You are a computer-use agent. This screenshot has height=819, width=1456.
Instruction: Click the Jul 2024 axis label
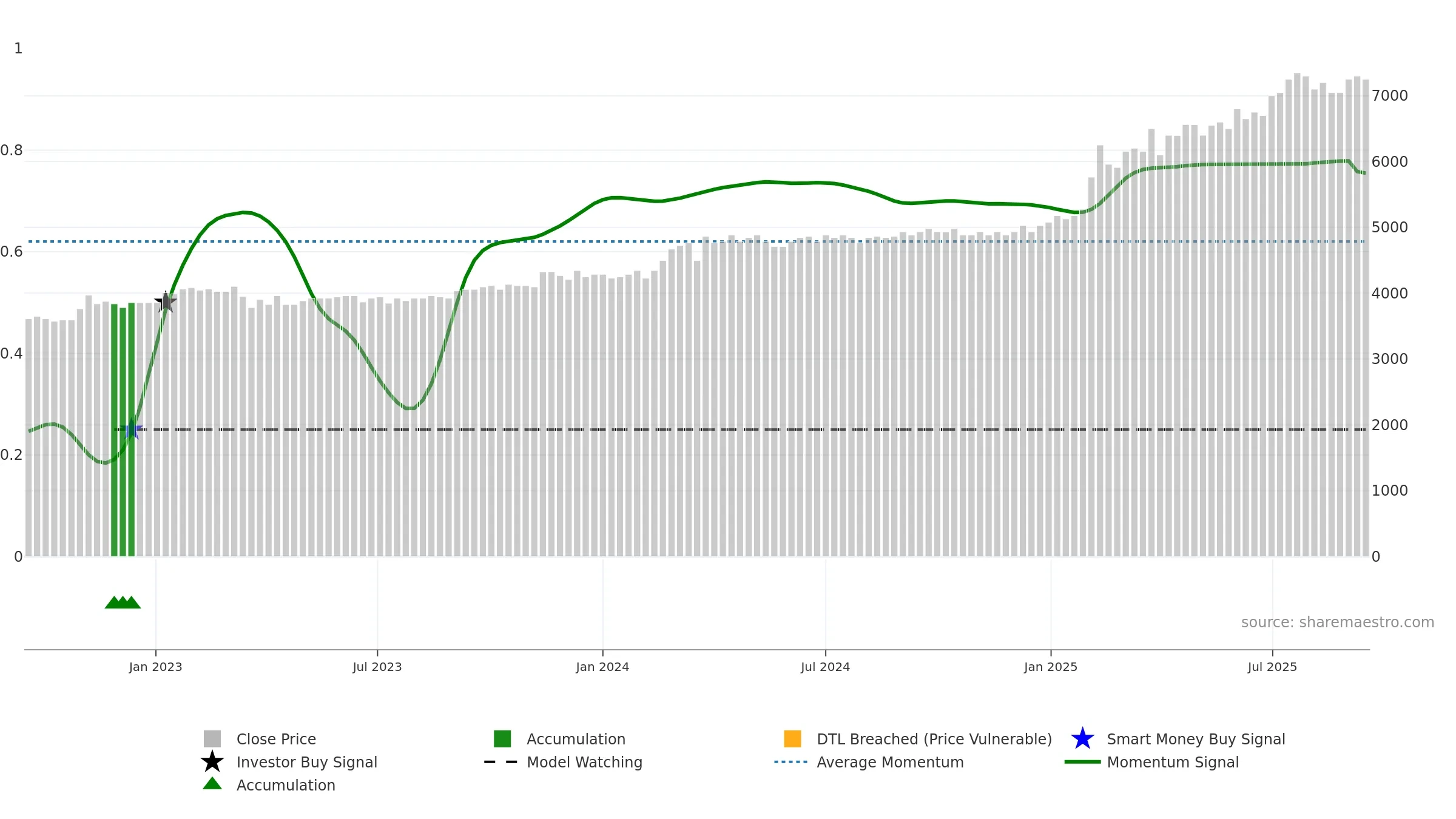pyautogui.click(x=825, y=667)
